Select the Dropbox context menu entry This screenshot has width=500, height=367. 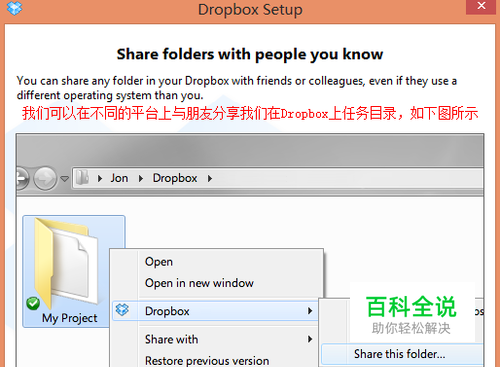[215, 311]
